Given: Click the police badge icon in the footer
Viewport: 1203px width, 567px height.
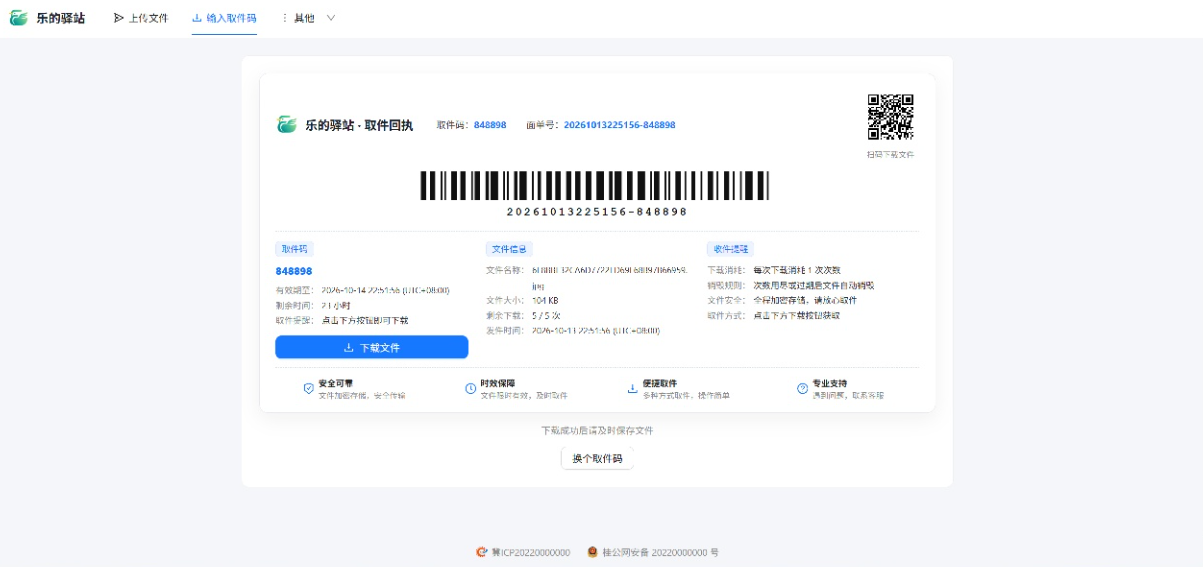Looking at the screenshot, I should pos(592,552).
